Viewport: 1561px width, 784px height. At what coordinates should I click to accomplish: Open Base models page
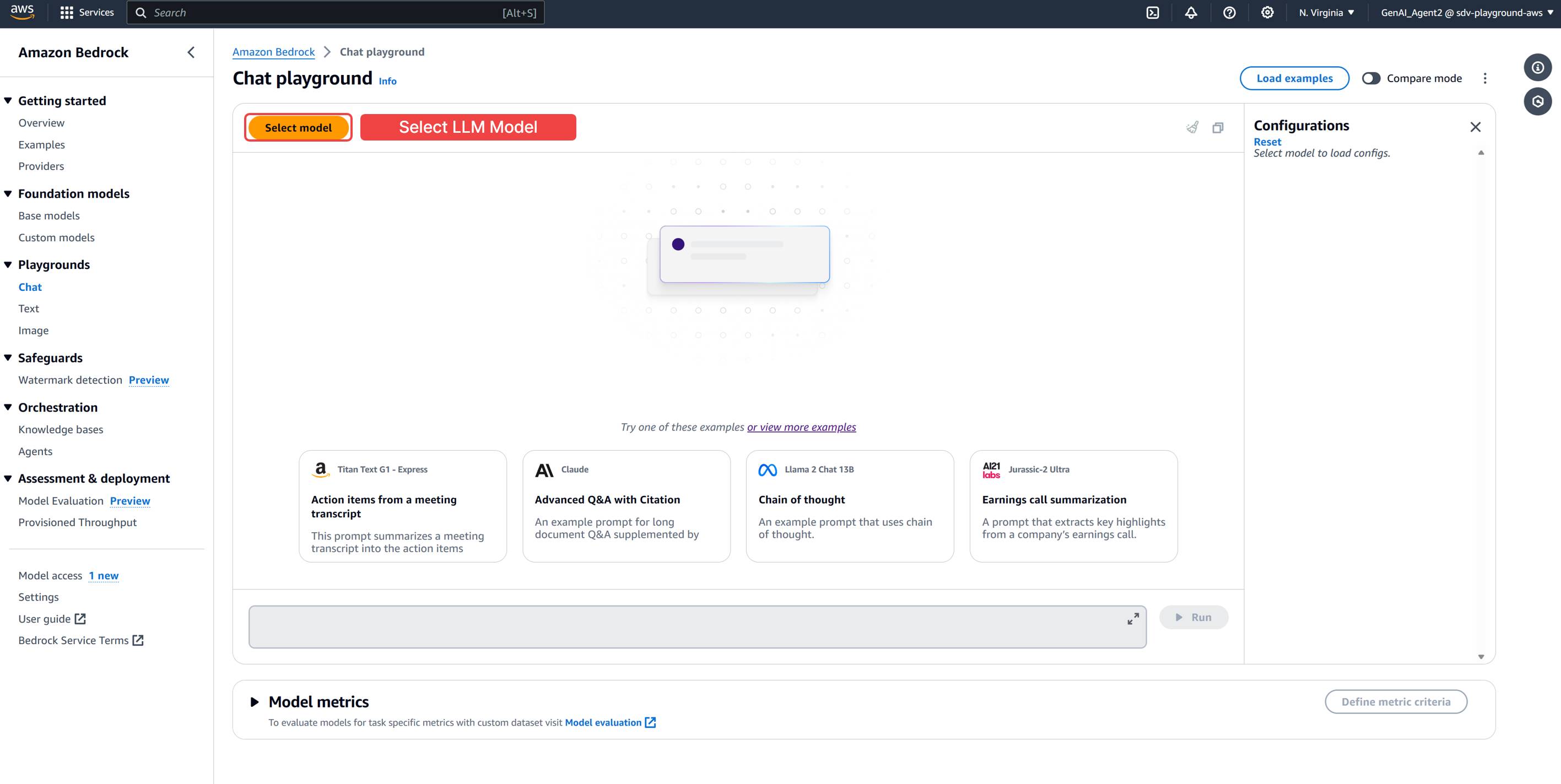coord(49,215)
